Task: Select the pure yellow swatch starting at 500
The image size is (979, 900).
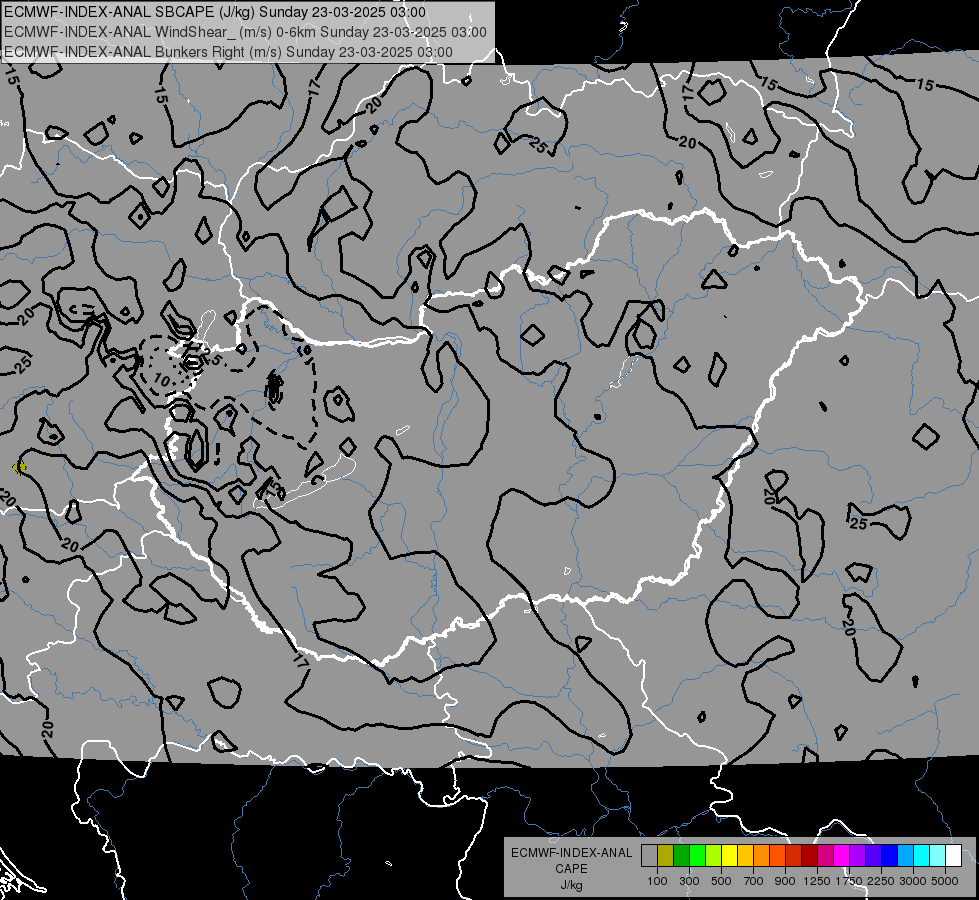Action: click(729, 856)
